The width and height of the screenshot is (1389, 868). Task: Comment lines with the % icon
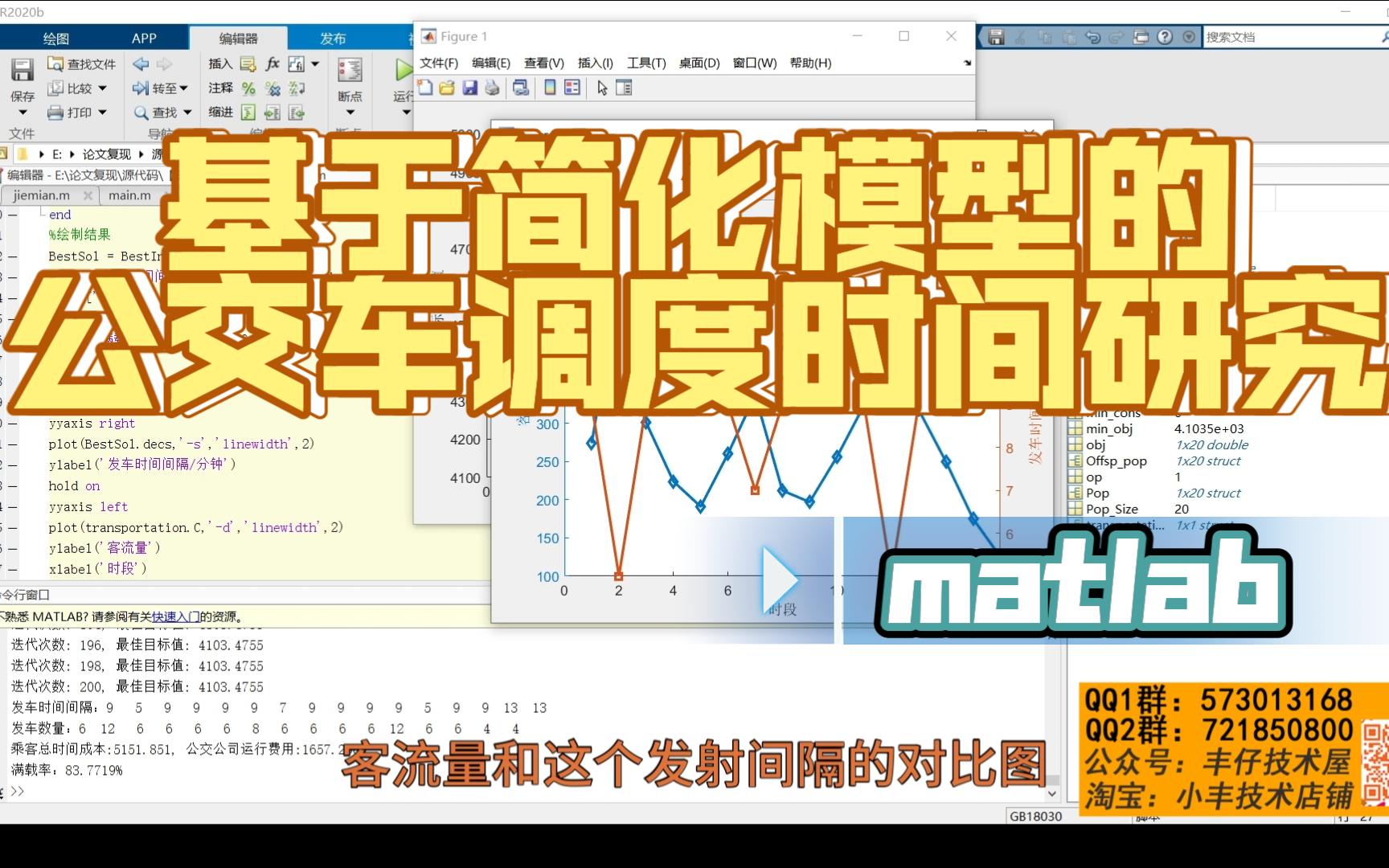coord(248,88)
